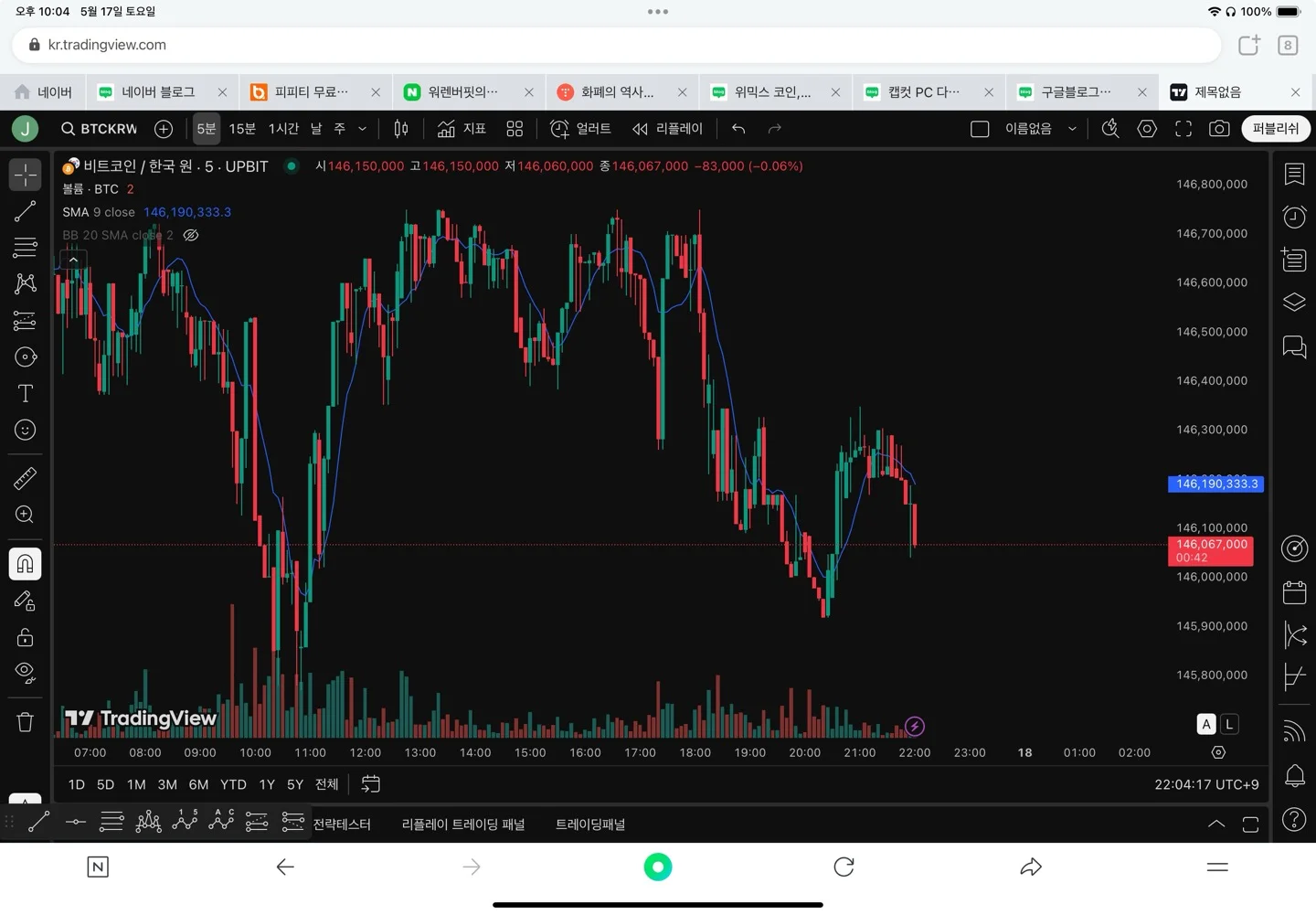Collapse the indicator legend chevron
This screenshot has height=915, width=1316.
(74, 261)
